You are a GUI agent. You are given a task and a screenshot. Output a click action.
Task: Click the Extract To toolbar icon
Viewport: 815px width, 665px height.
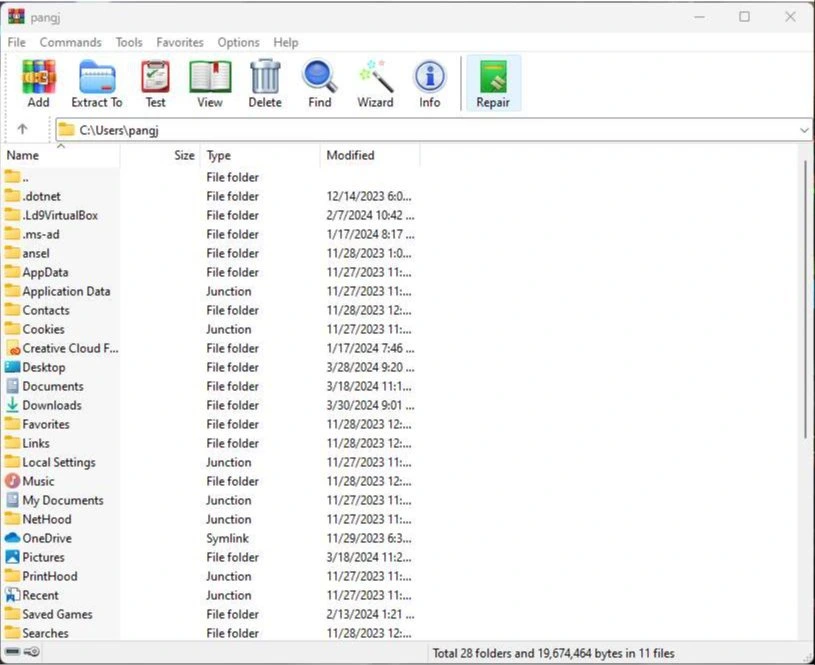(x=97, y=76)
